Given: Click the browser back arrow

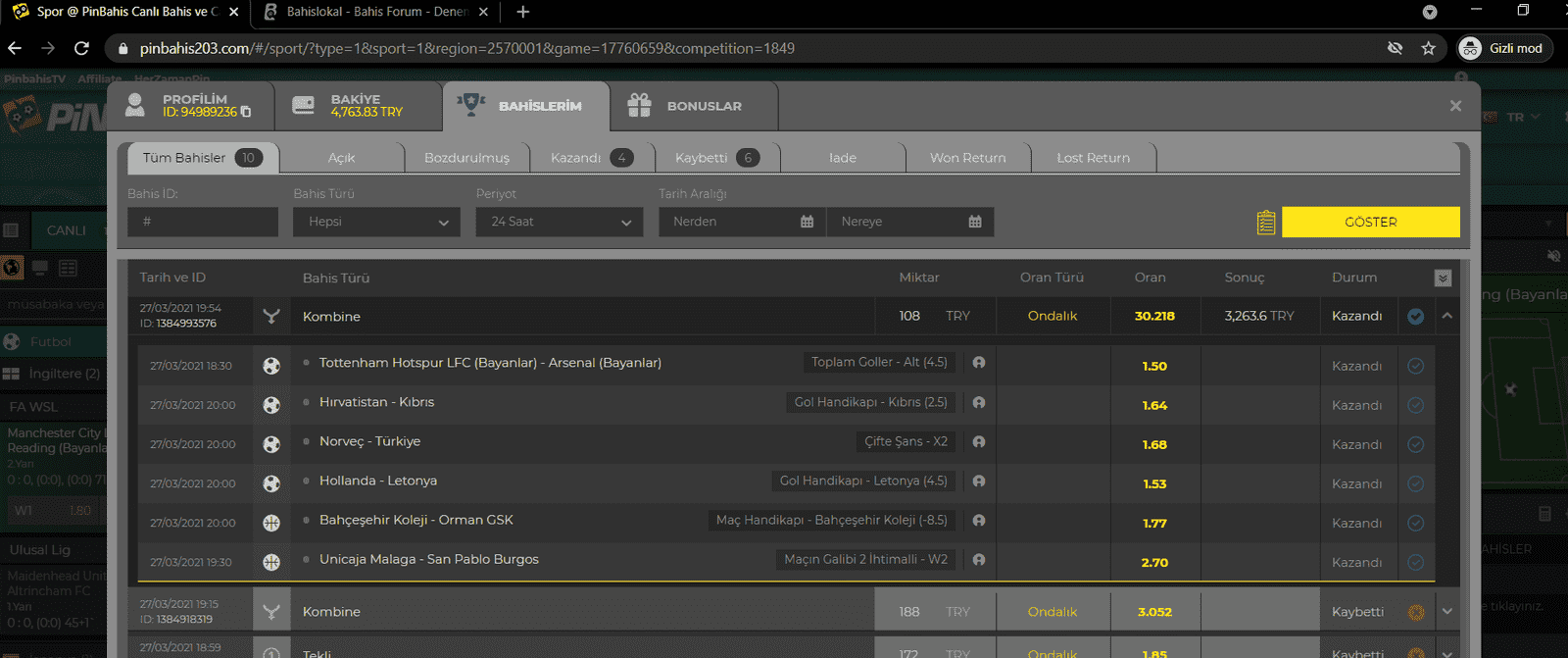Looking at the screenshot, I should pyautogui.click(x=15, y=48).
